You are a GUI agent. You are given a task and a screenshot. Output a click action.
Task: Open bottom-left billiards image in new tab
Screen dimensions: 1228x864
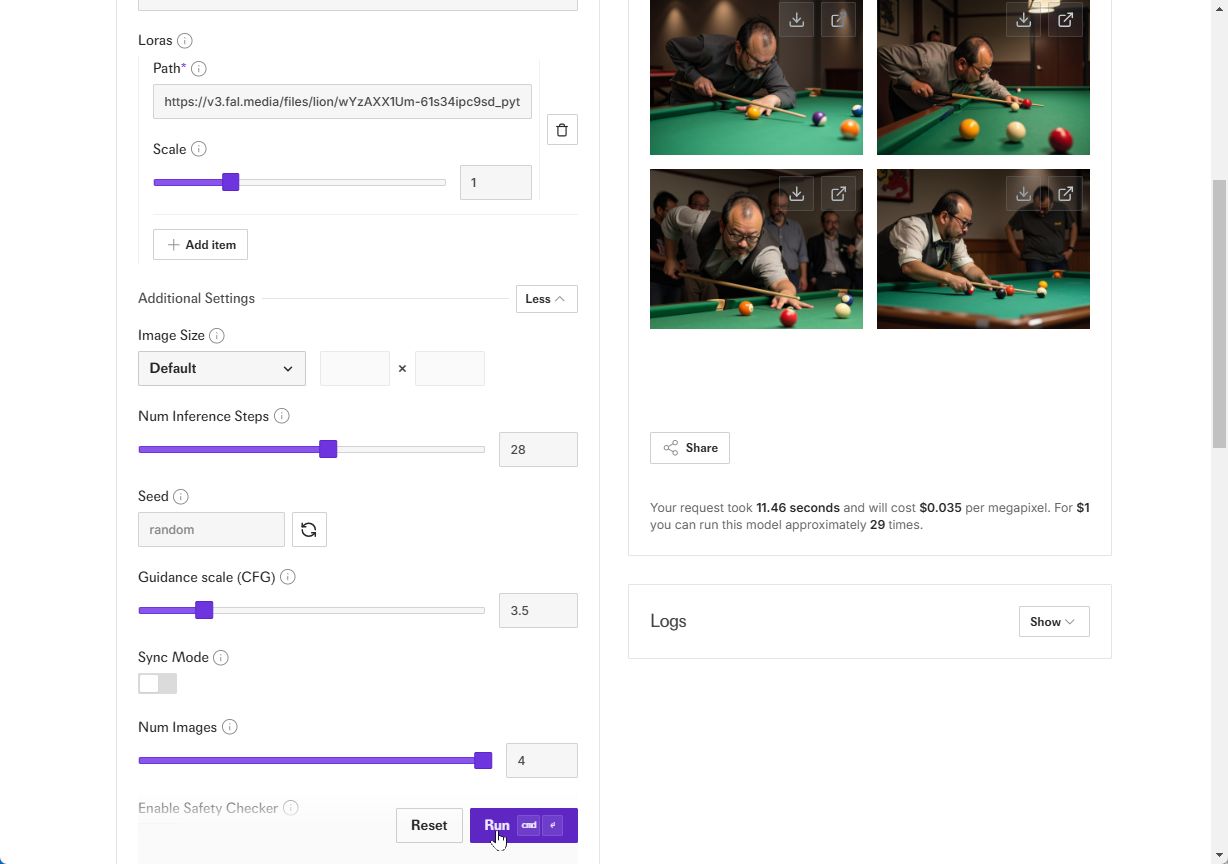pos(838,194)
